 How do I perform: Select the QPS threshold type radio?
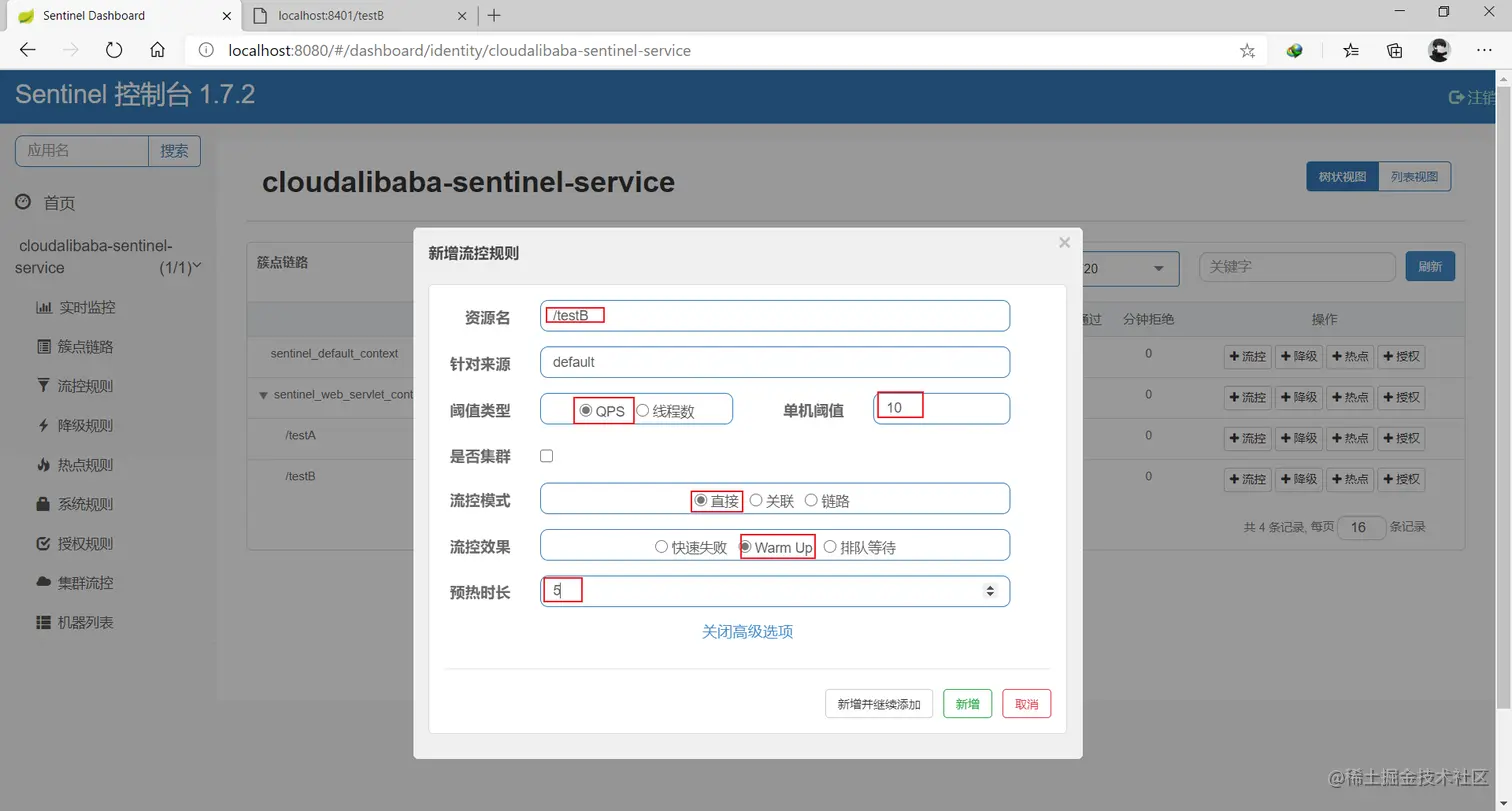pos(585,410)
